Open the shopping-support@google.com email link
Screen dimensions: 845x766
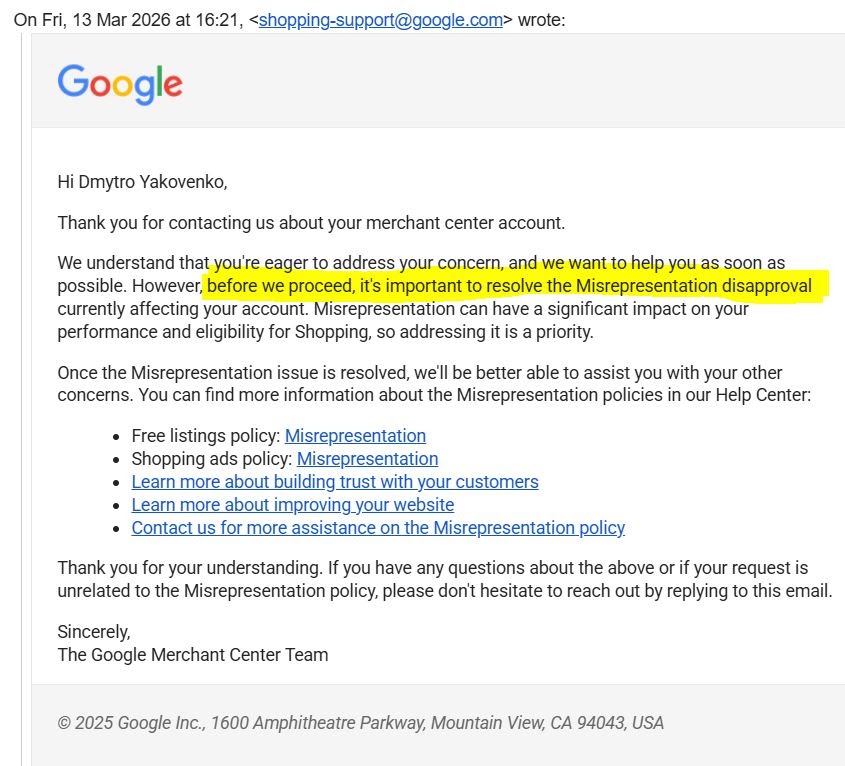(x=380, y=20)
